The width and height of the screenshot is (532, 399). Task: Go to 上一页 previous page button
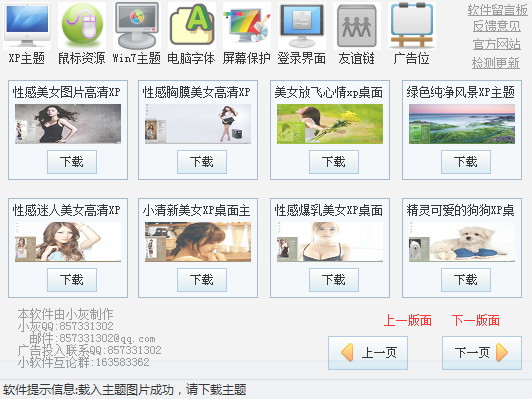tap(368, 353)
